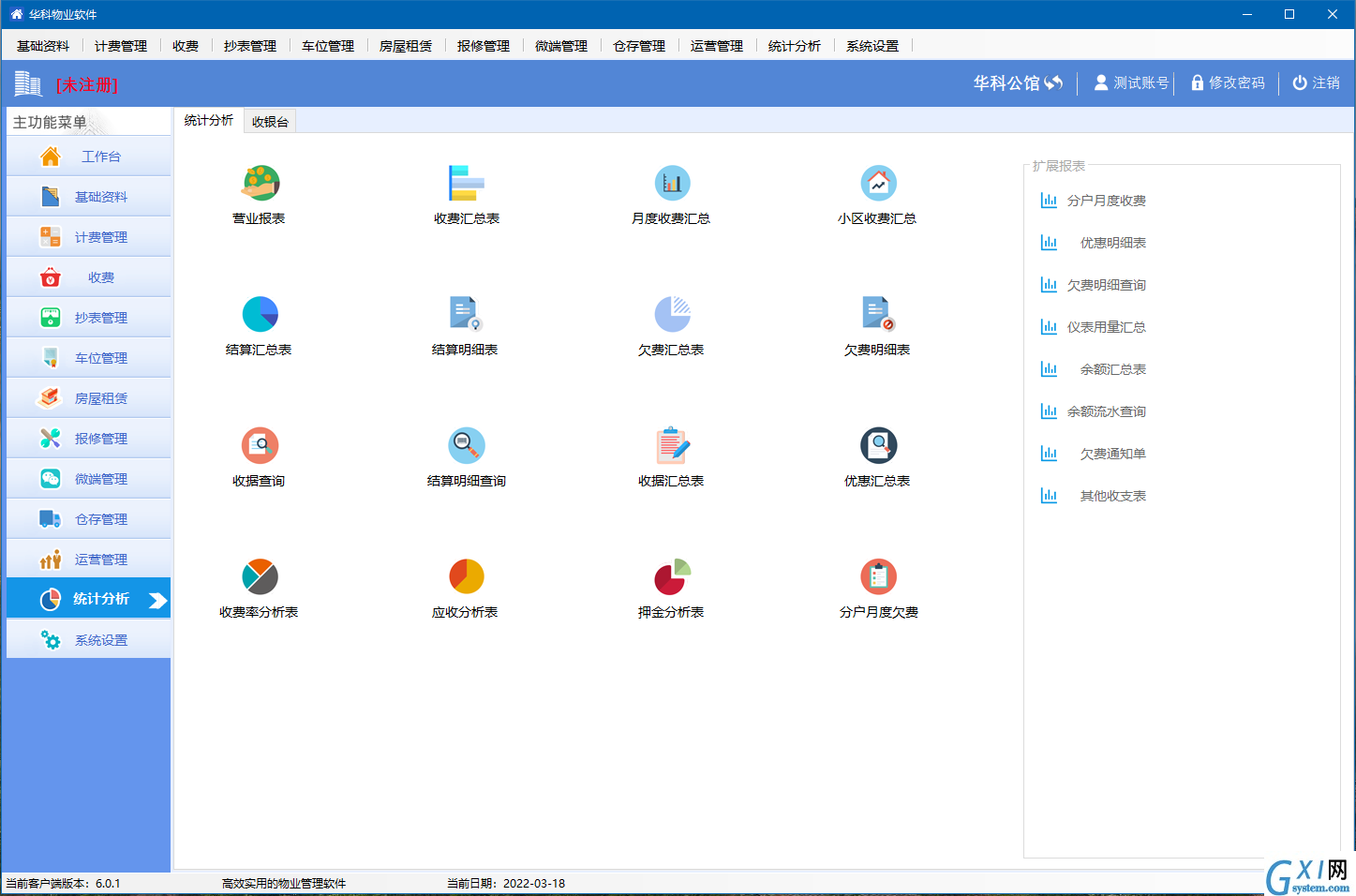Select the 统计分析 tab

click(209, 121)
